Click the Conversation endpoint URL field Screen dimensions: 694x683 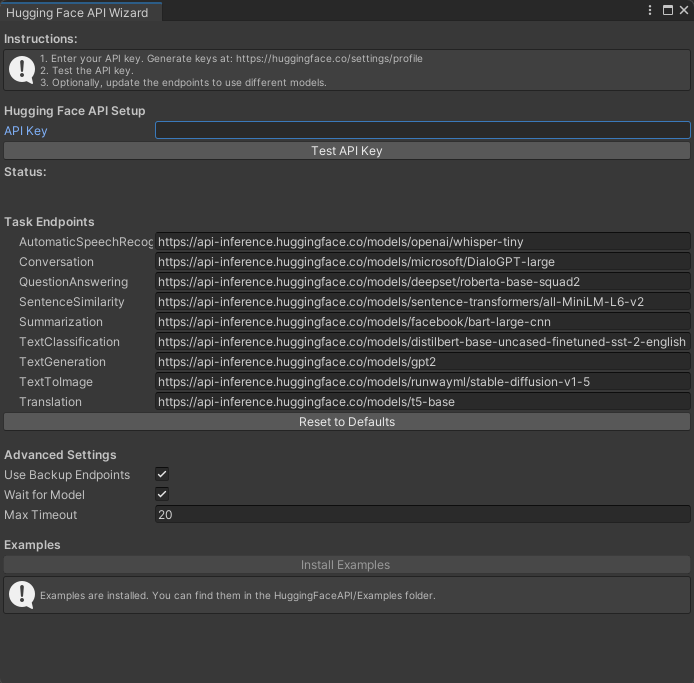[x=422, y=262]
